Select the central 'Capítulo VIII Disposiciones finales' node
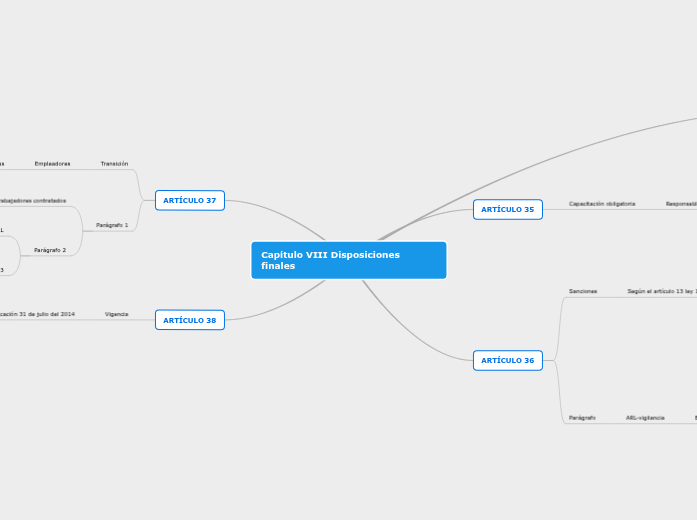This screenshot has height=520, width=697. click(x=348, y=260)
